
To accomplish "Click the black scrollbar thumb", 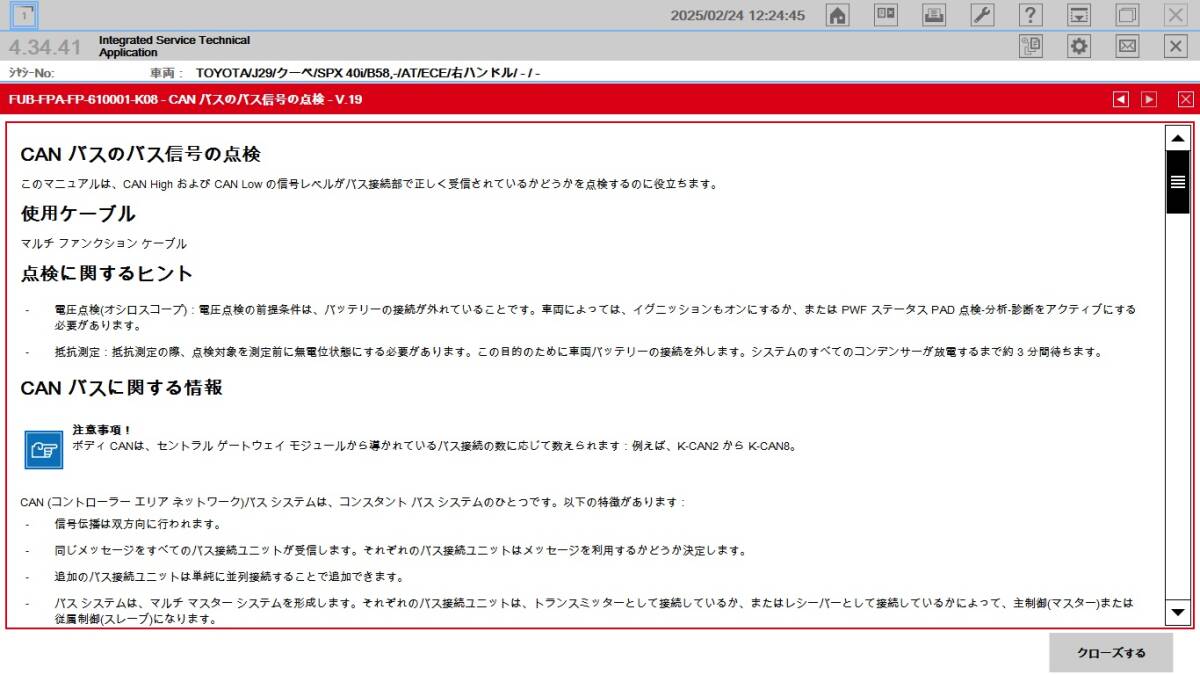I will click(x=1177, y=182).
